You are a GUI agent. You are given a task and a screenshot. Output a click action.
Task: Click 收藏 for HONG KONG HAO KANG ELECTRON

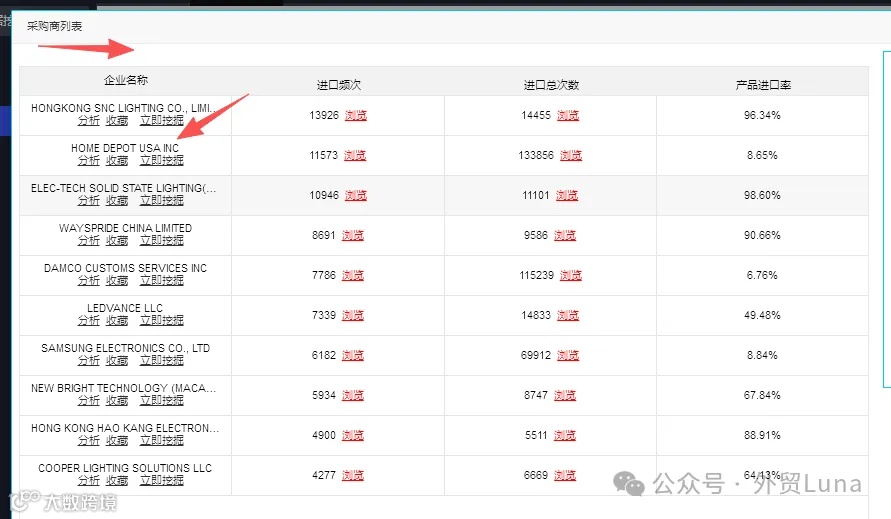(x=117, y=441)
